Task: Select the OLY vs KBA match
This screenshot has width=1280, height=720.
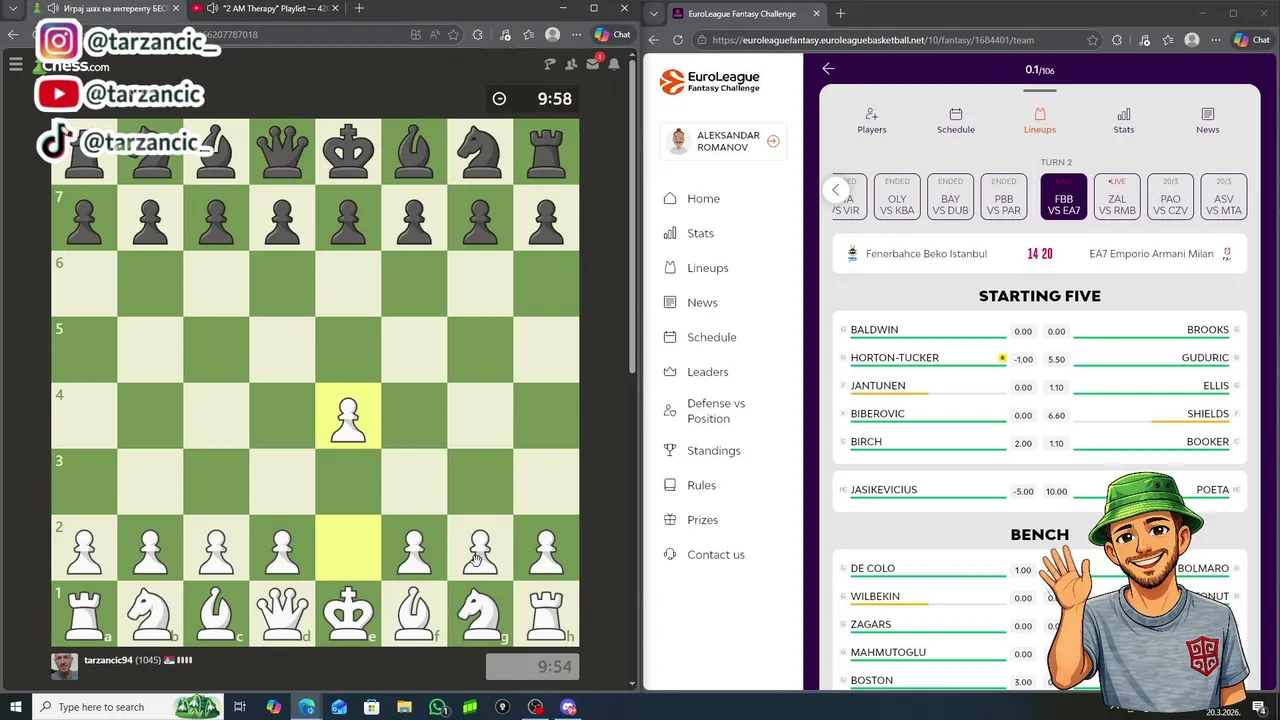Action: pos(897,196)
